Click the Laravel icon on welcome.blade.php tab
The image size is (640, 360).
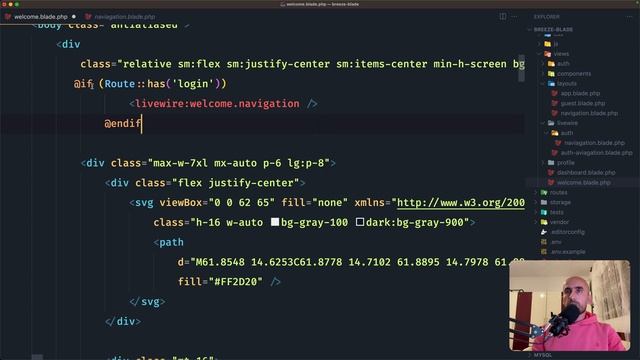click(x=8, y=17)
